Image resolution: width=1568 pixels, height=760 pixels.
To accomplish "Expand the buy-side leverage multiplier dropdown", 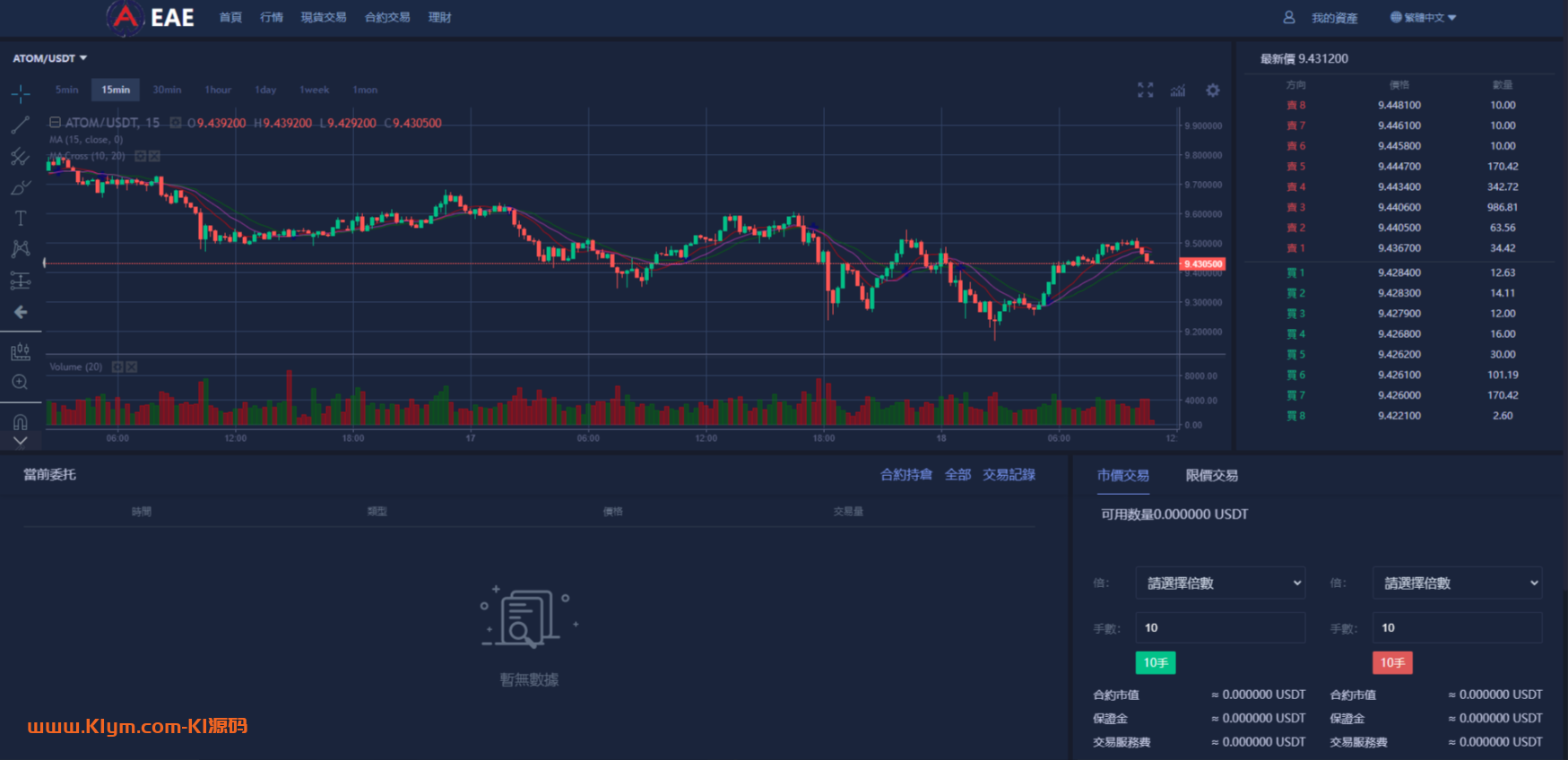I will tap(1219, 583).
